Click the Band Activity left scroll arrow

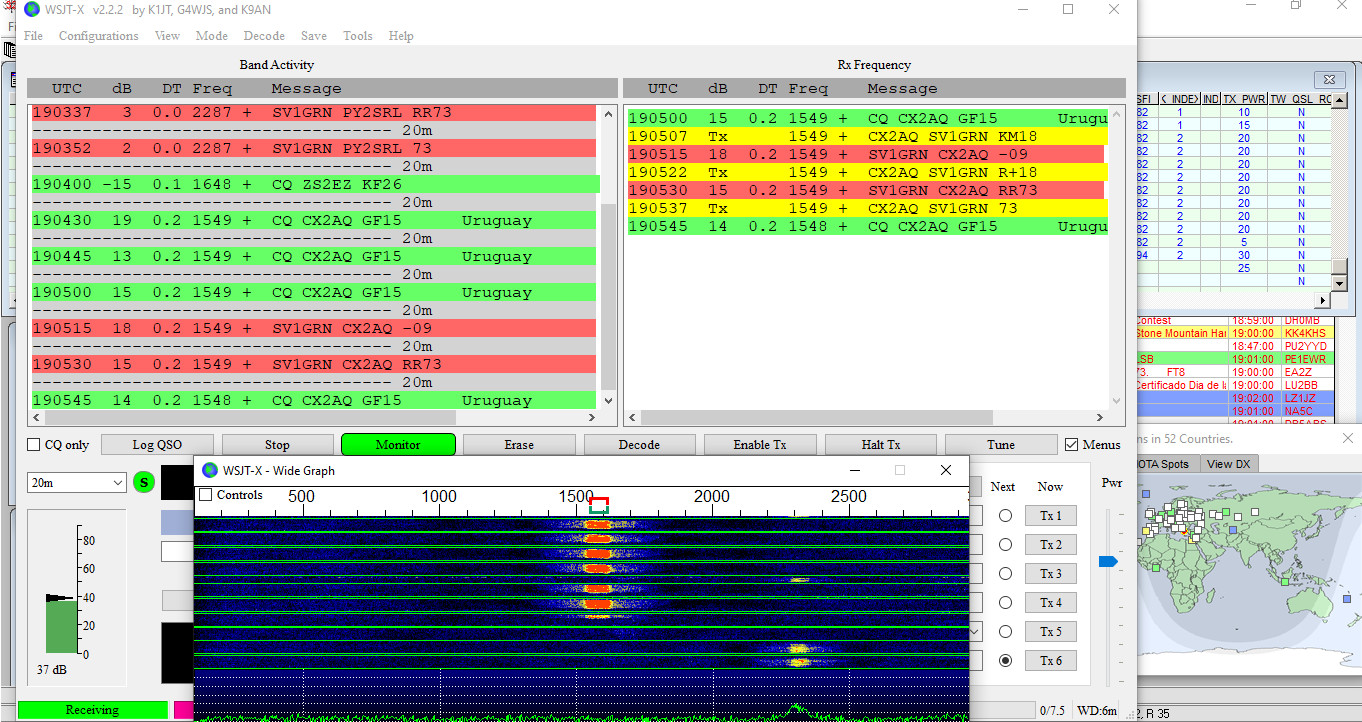coord(35,418)
